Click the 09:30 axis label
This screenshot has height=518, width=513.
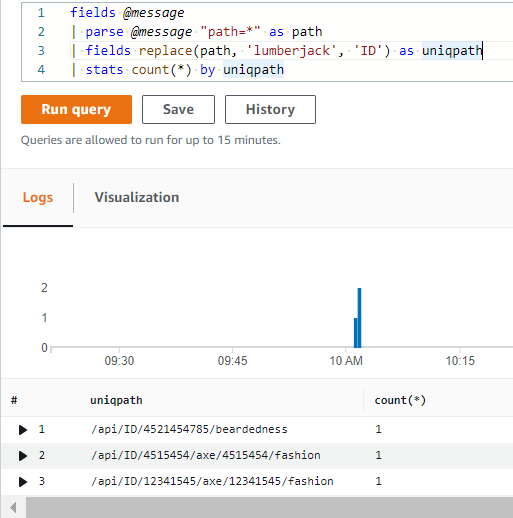pyautogui.click(x=119, y=361)
